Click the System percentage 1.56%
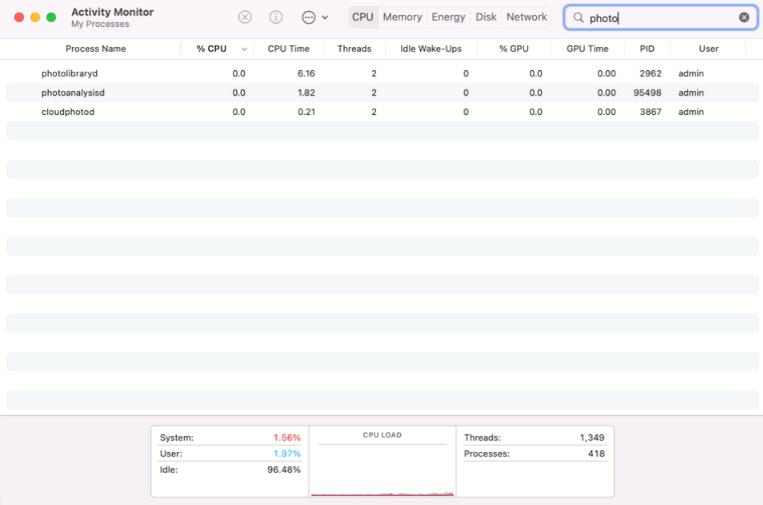This screenshot has height=505, width=763. pos(287,437)
